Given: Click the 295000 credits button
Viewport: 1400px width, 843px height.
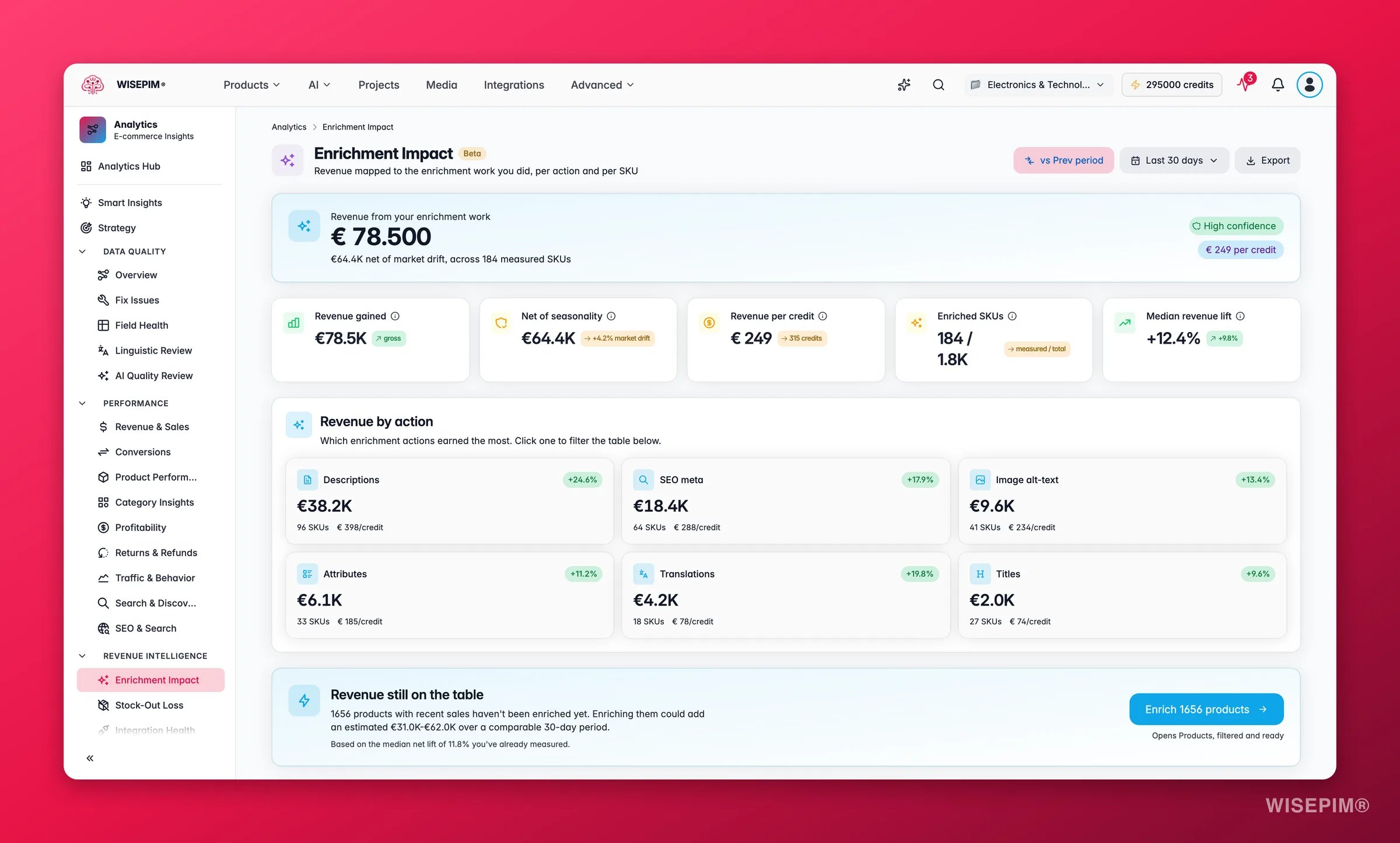Looking at the screenshot, I should pos(1172,85).
